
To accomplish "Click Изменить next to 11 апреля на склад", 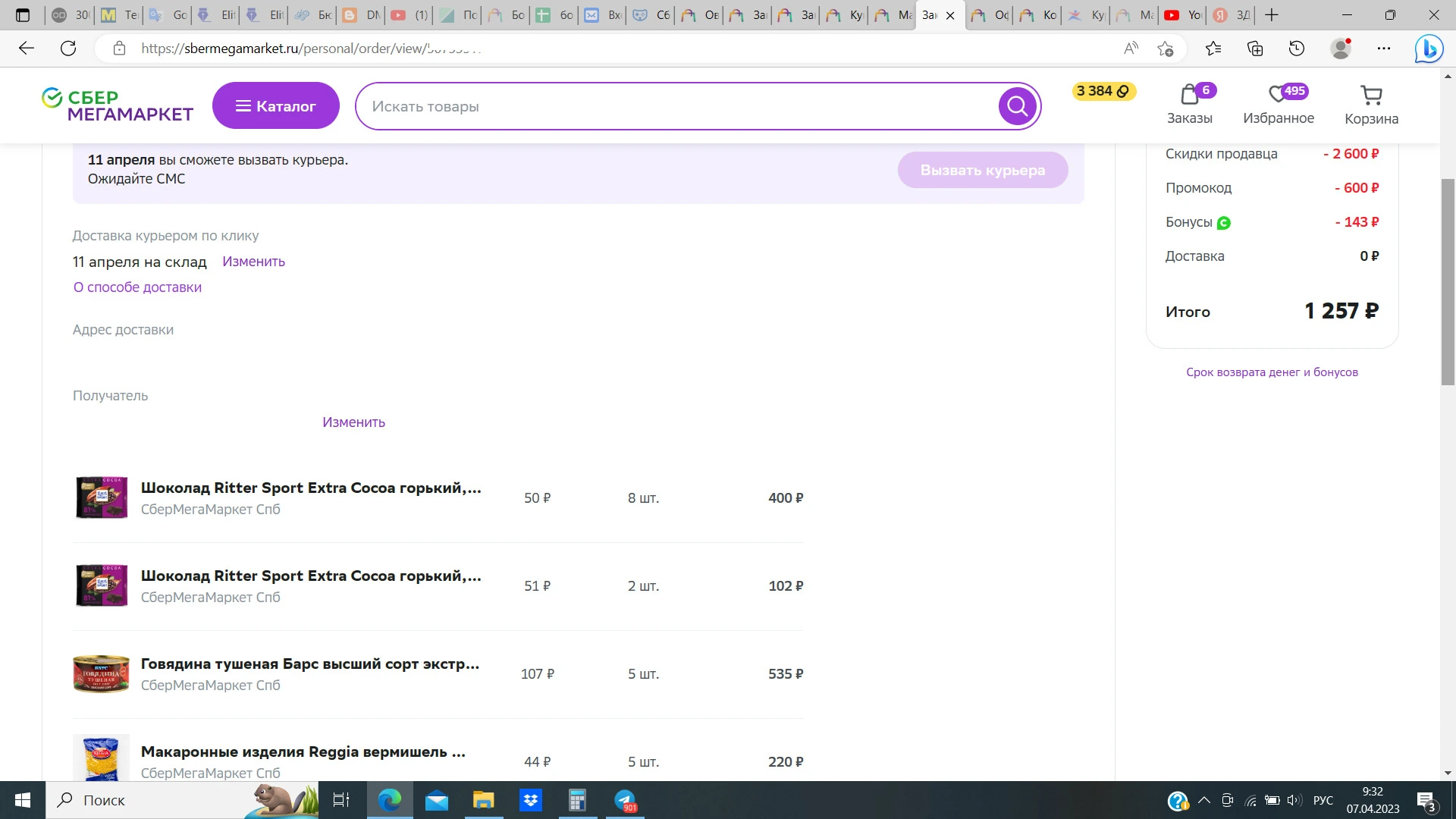I will (x=253, y=262).
